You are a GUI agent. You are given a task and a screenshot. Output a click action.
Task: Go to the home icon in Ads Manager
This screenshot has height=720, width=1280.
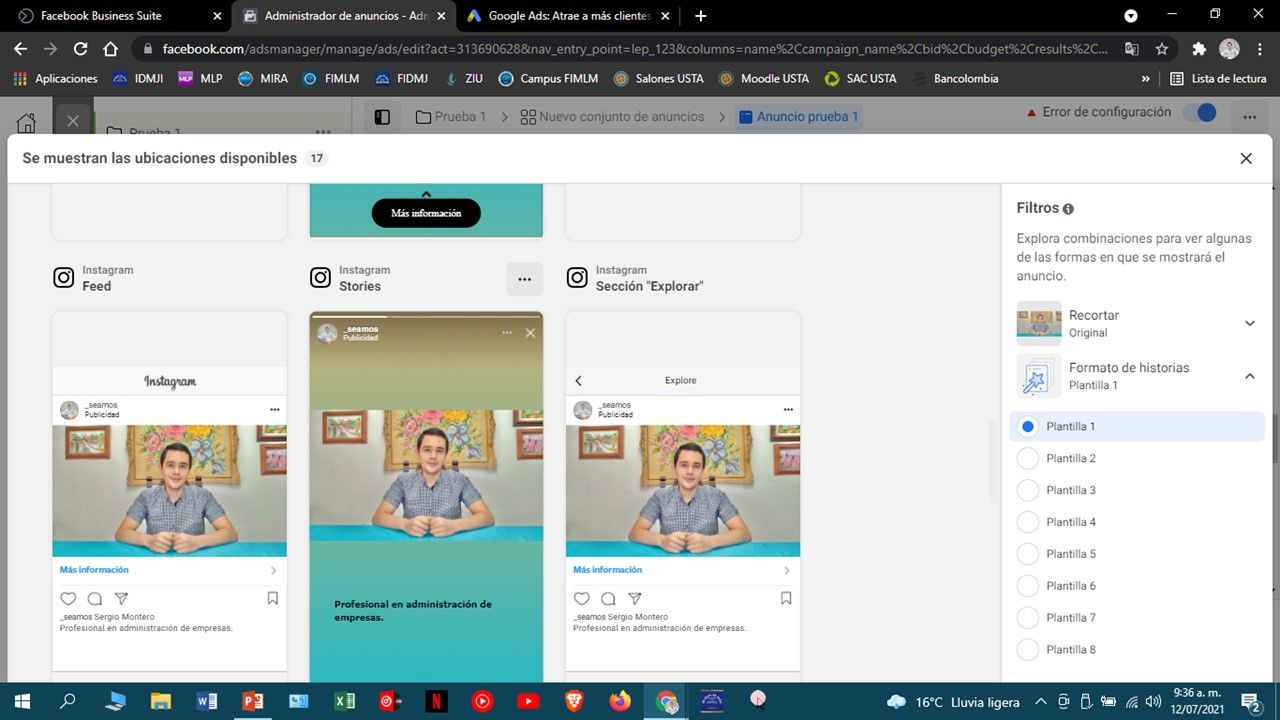point(26,122)
